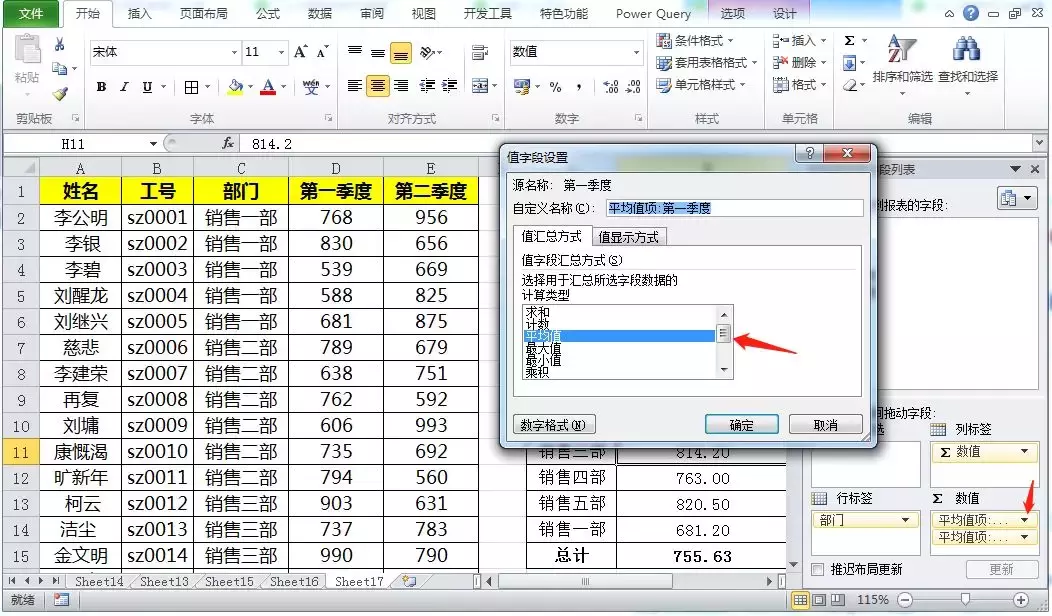Click the Fill Color bucket icon
1052x616 pixels.
pyautogui.click(x=235, y=87)
